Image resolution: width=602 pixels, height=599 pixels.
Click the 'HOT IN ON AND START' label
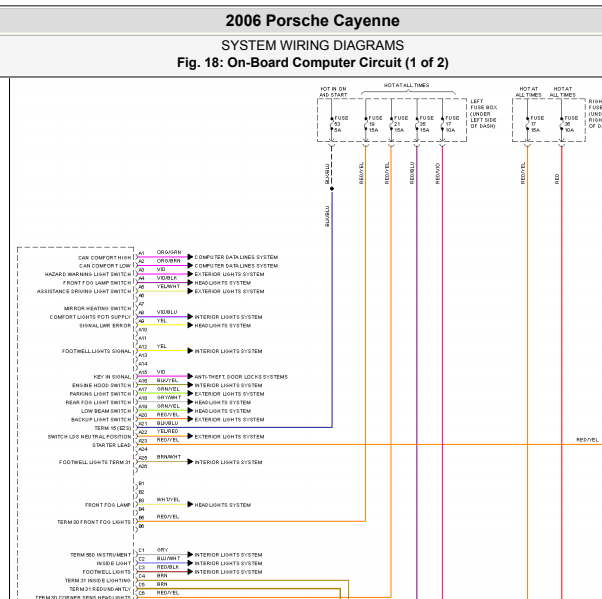(333, 92)
